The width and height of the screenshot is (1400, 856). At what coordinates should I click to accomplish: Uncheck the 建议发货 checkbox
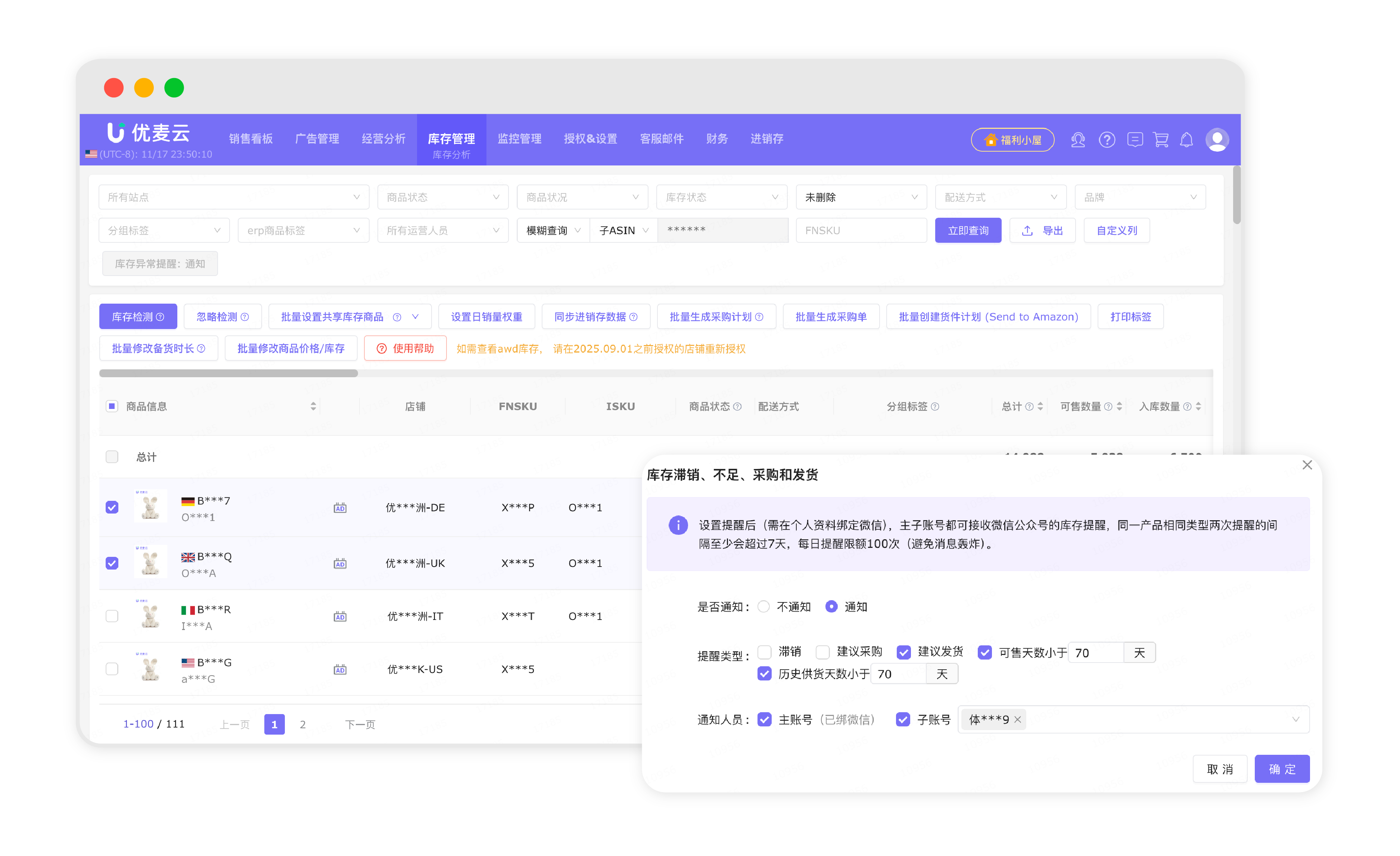coord(903,652)
